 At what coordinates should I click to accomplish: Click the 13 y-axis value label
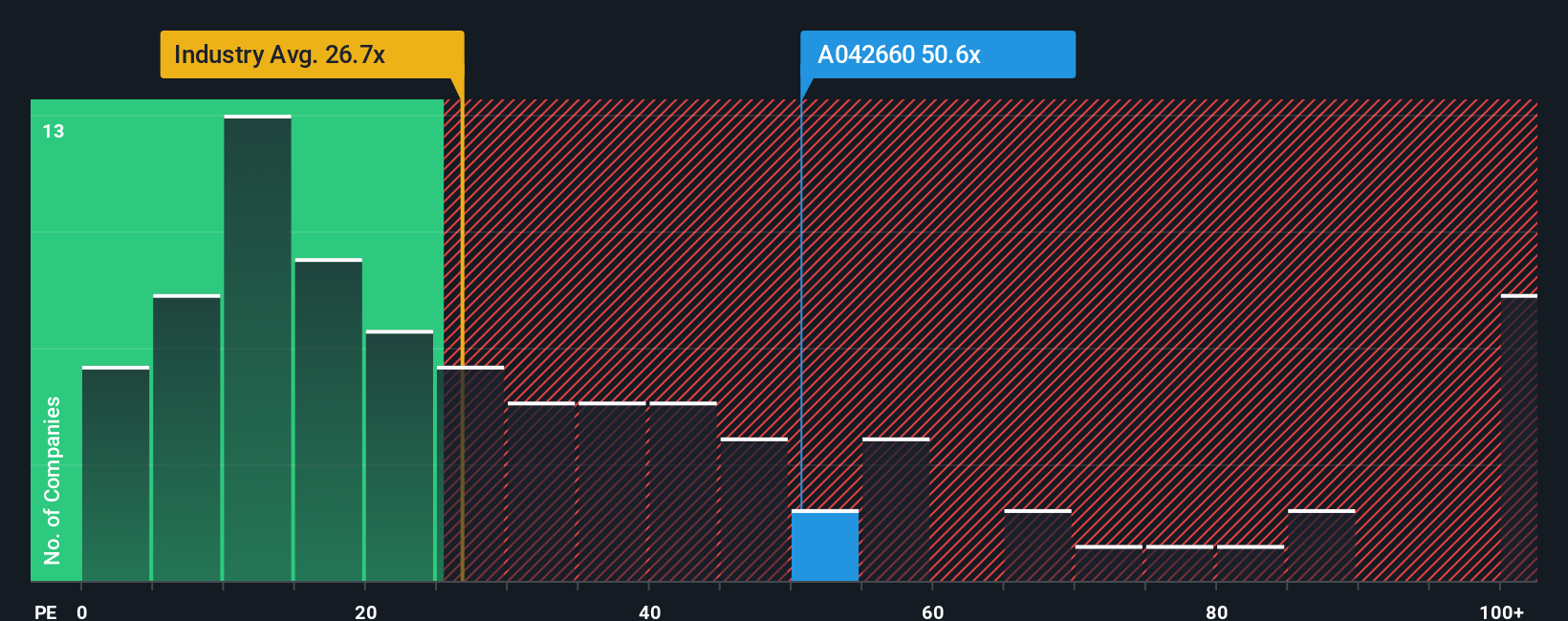(54, 131)
